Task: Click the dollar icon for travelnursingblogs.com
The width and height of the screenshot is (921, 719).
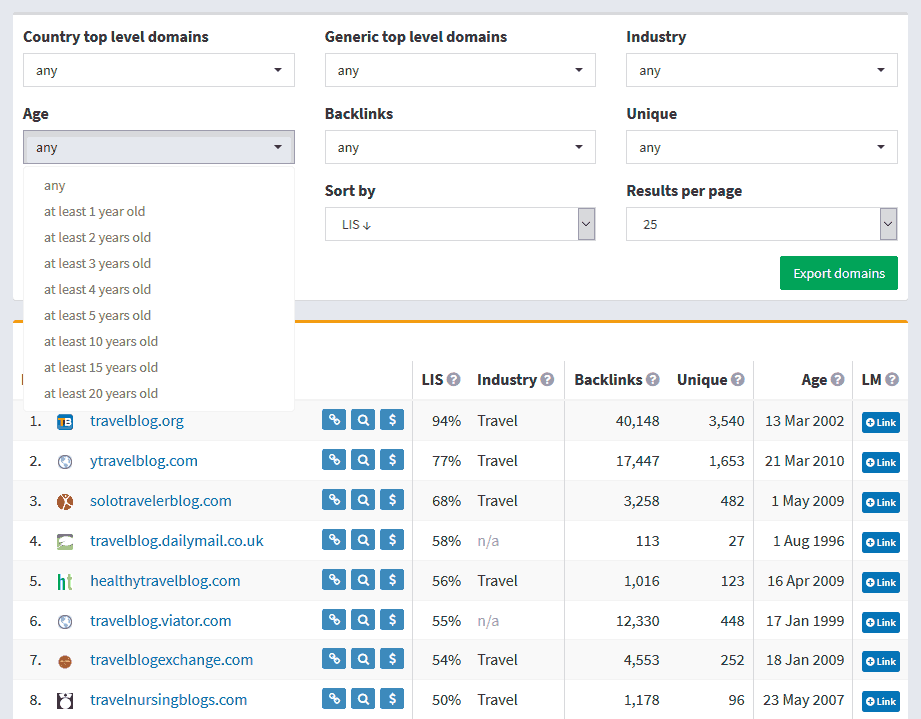Action: pos(391,699)
